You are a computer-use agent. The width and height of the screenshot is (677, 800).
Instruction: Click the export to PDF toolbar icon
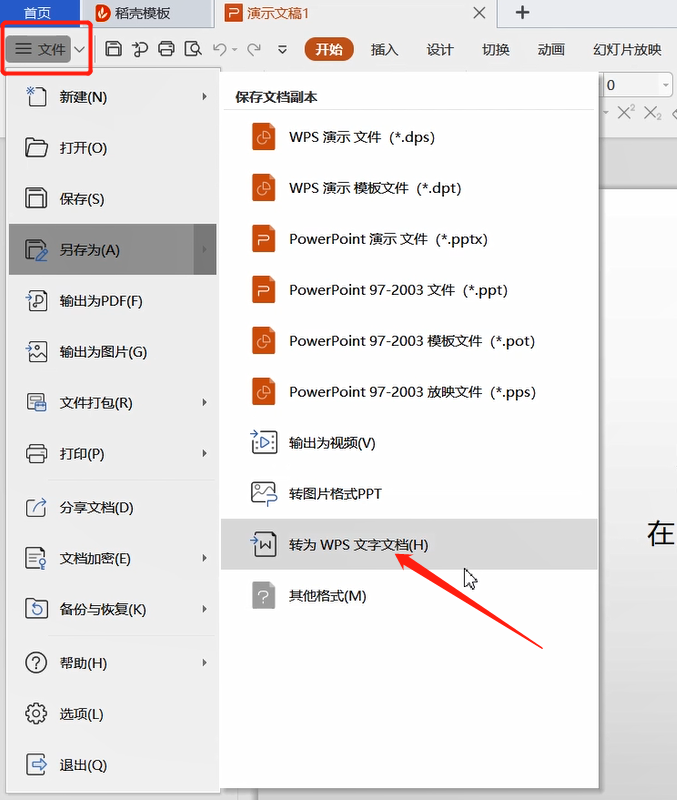(140, 49)
